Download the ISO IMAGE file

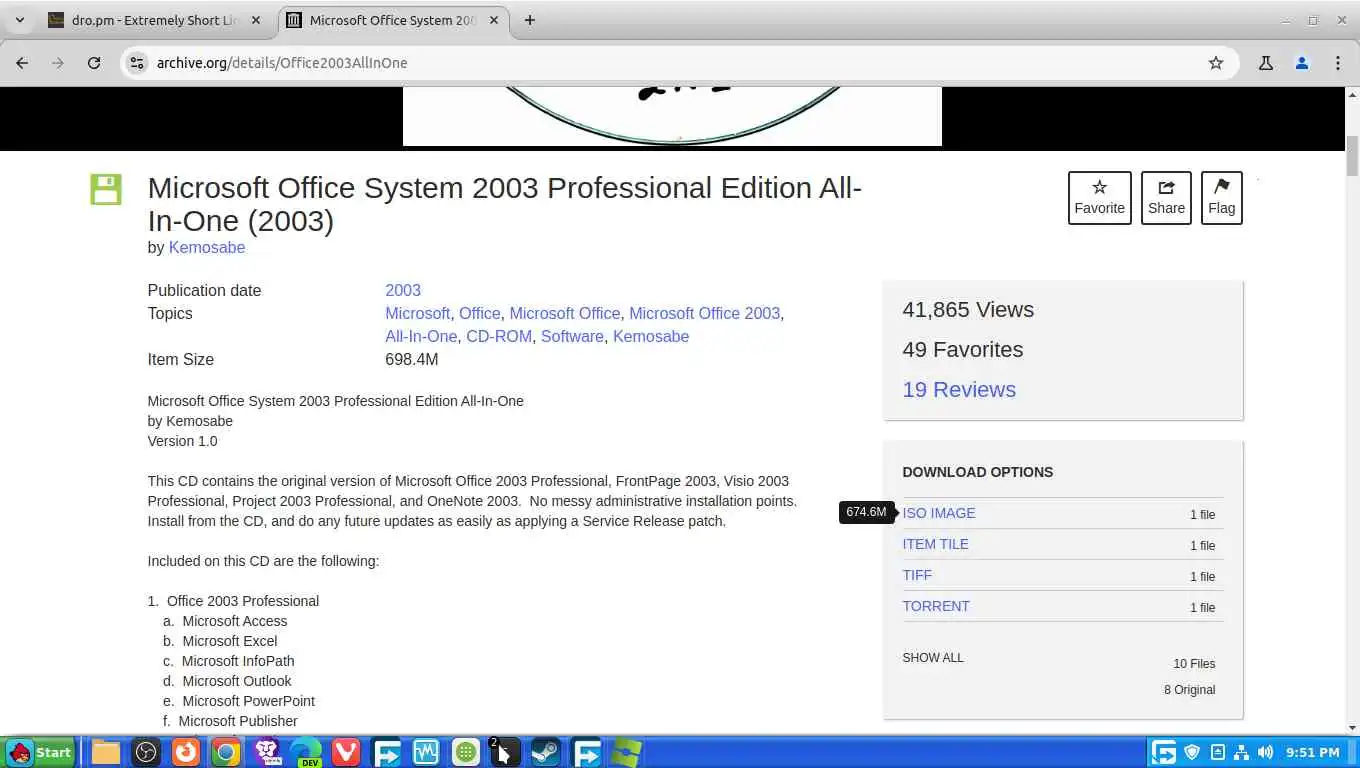click(x=939, y=513)
